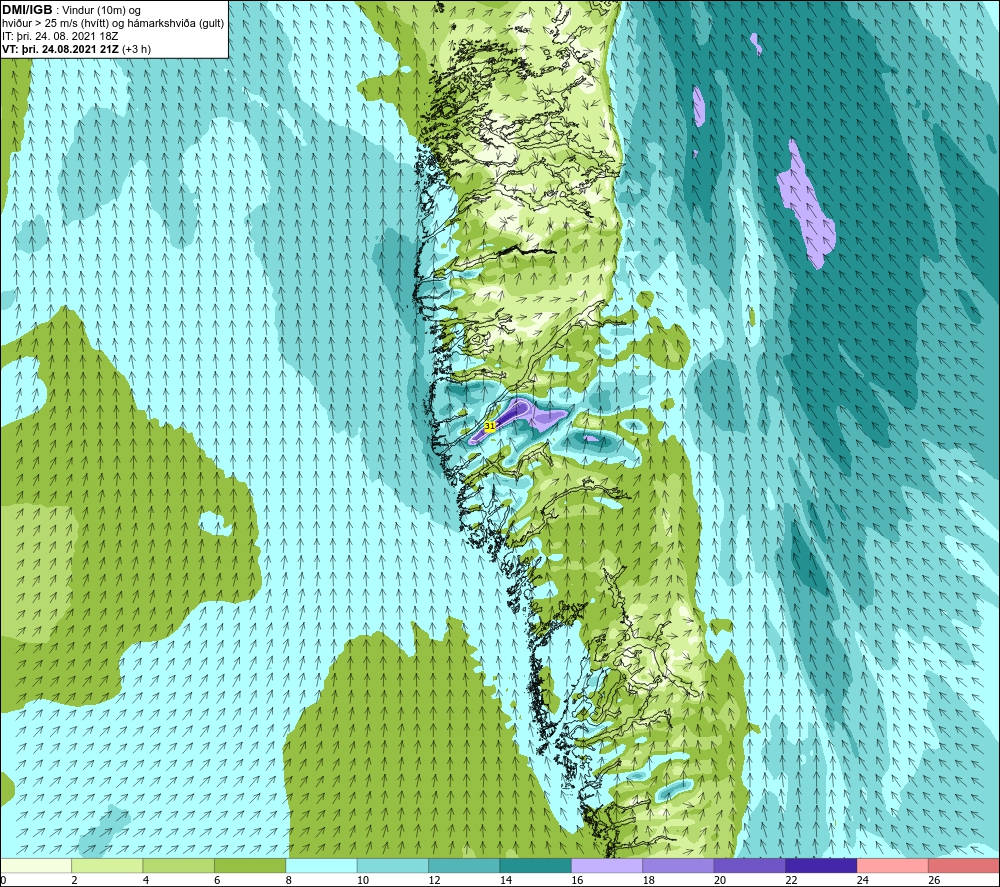Select the 10–12 m/s cyan legend swatch
The image size is (1000, 887).
pos(393,865)
